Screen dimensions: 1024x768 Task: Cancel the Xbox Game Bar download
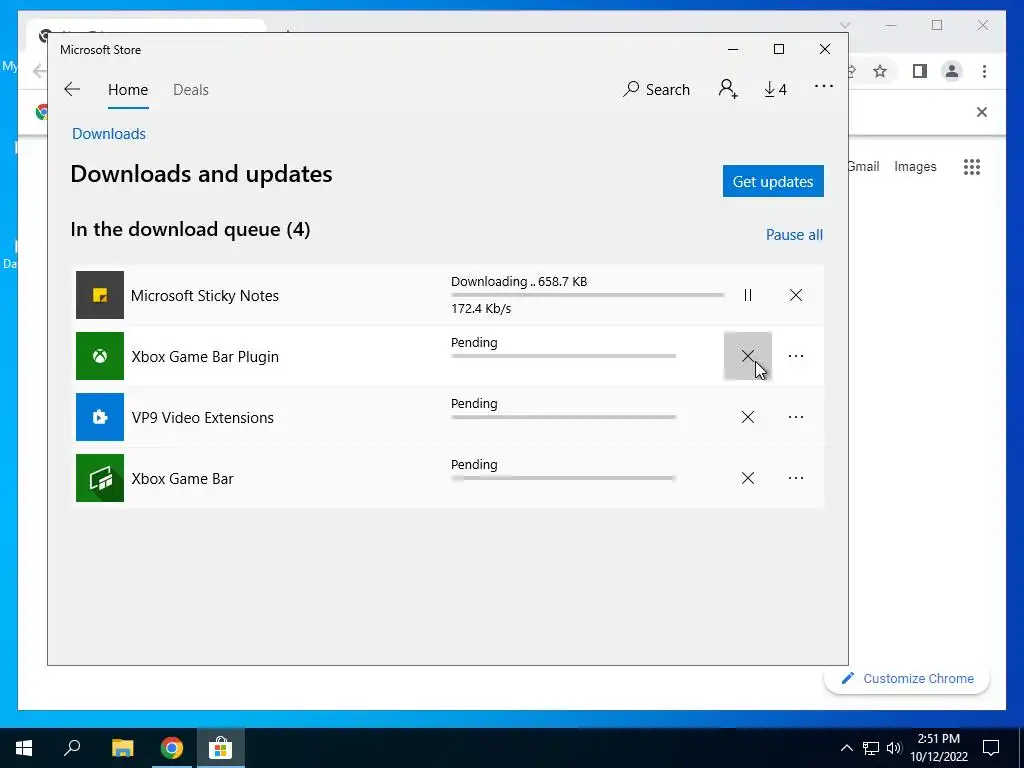748,478
